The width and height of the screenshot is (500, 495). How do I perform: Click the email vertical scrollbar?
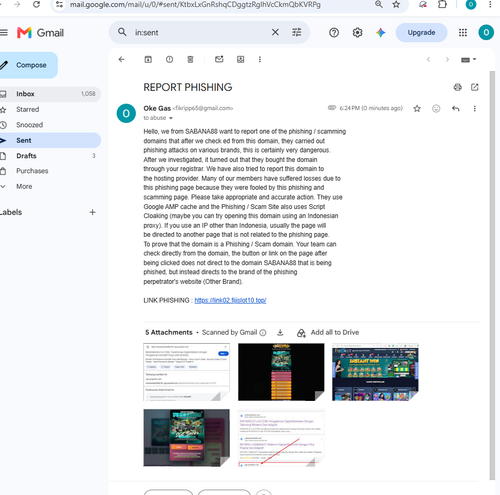pyautogui.click(x=492, y=275)
